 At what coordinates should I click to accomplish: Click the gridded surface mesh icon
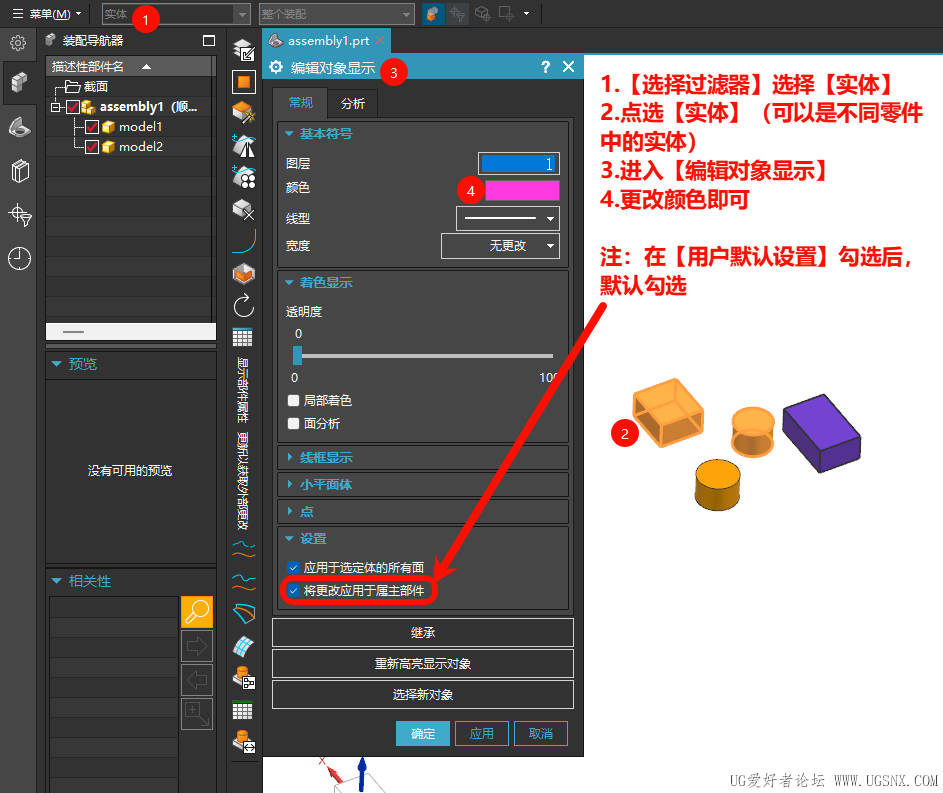pos(244,646)
